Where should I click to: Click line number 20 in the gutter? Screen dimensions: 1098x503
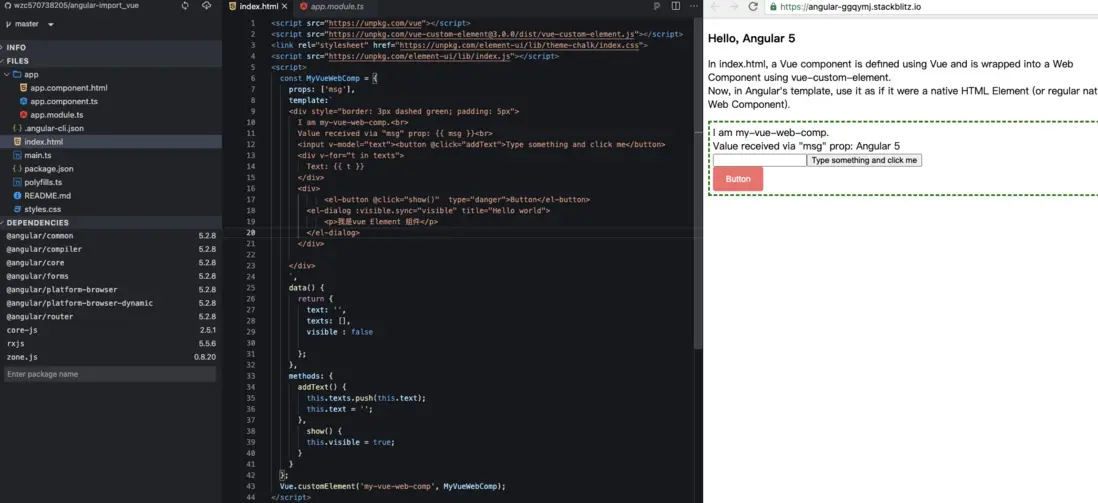pyautogui.click(x=251, y=233)
